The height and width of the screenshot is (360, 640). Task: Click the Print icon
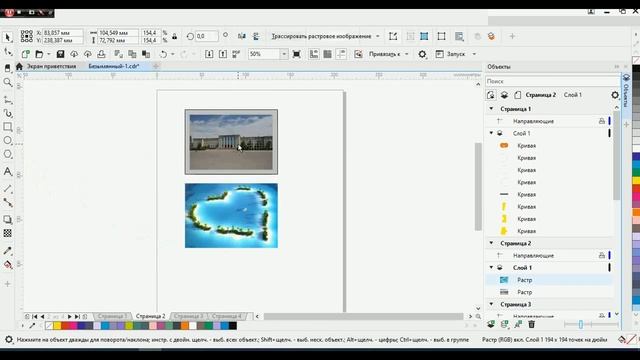(101, 54)
